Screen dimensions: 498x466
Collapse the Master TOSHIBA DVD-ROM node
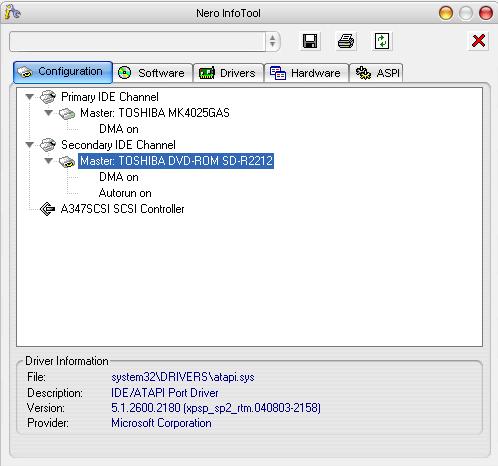coord(49,161)
